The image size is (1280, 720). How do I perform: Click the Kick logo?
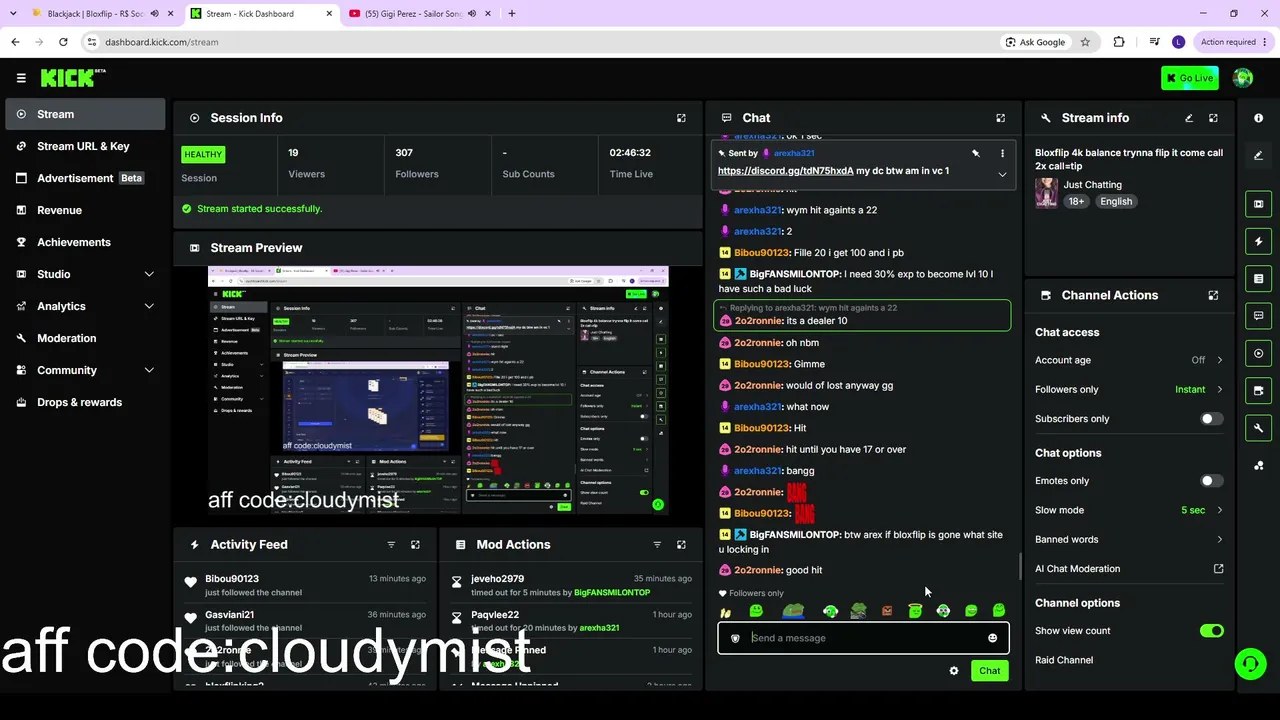(x=72, y=78)
